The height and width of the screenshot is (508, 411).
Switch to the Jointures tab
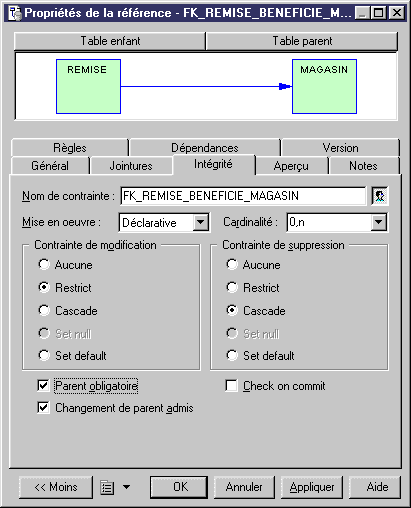(x=131, y=166)
